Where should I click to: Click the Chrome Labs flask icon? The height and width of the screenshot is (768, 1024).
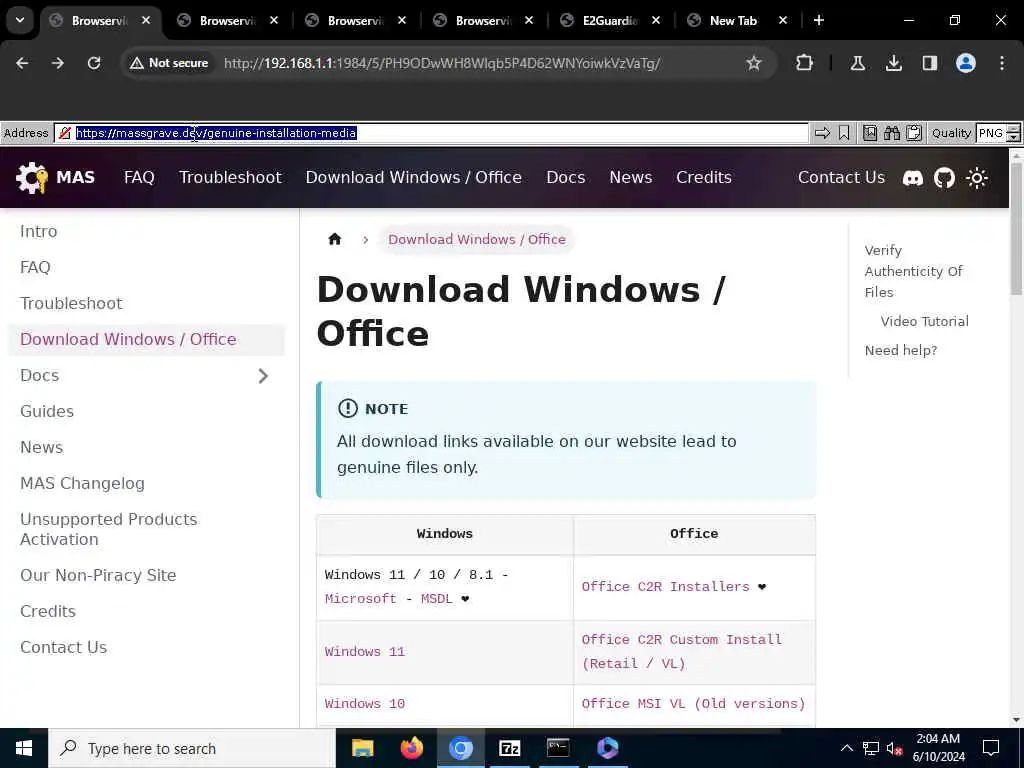(858, 63)
